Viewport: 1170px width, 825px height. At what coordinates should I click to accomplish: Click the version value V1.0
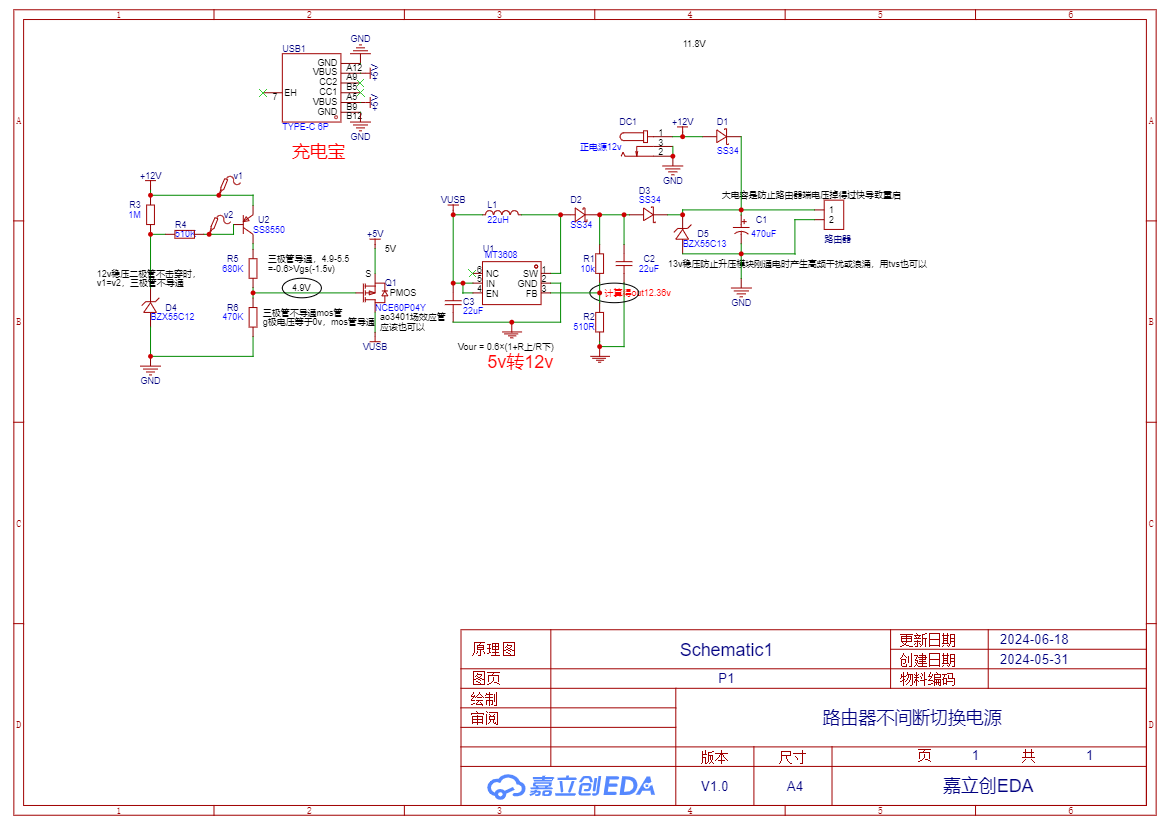[x=714, y=786]
